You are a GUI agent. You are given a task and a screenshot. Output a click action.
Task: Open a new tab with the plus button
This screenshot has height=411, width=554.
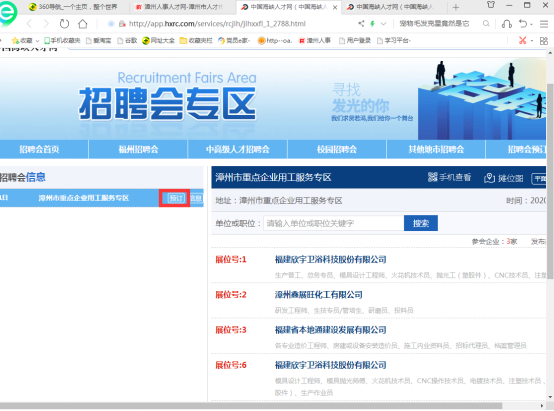[456, 7]
